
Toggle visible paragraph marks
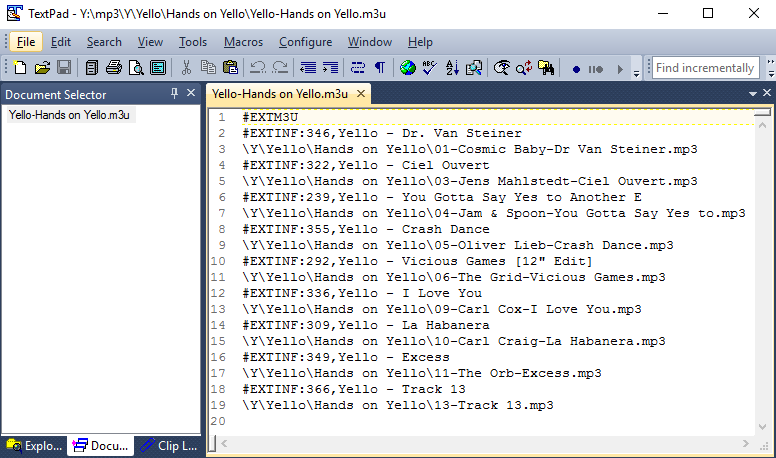point(380,68)
